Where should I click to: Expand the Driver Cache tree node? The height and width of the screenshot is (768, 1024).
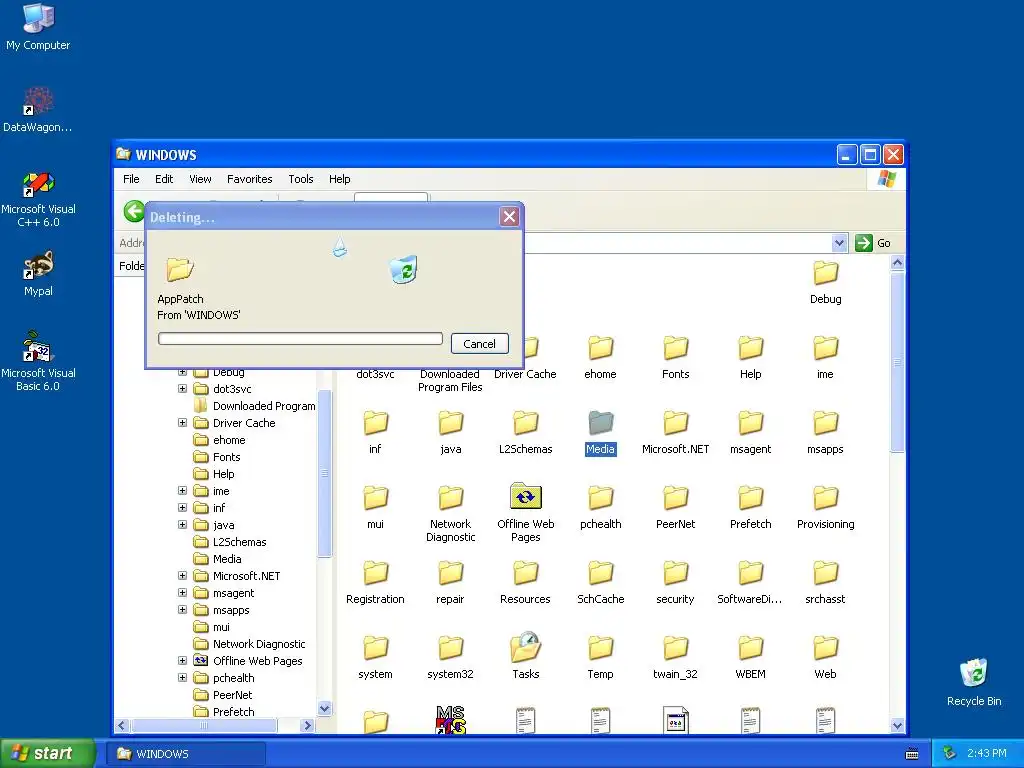tap(183, 423)
